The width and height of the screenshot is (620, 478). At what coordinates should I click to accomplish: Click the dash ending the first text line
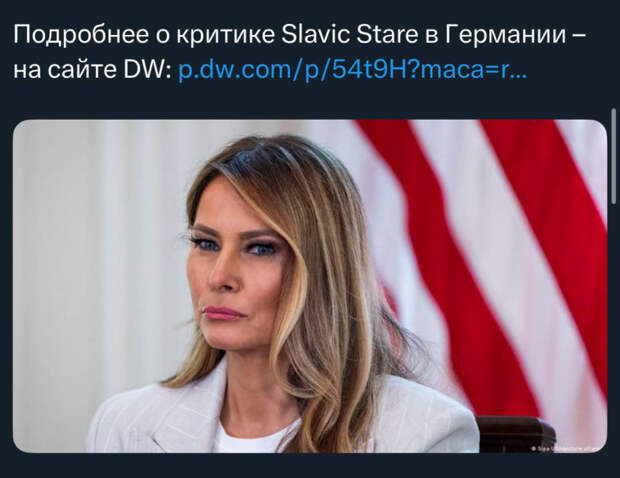pos(578,36)
